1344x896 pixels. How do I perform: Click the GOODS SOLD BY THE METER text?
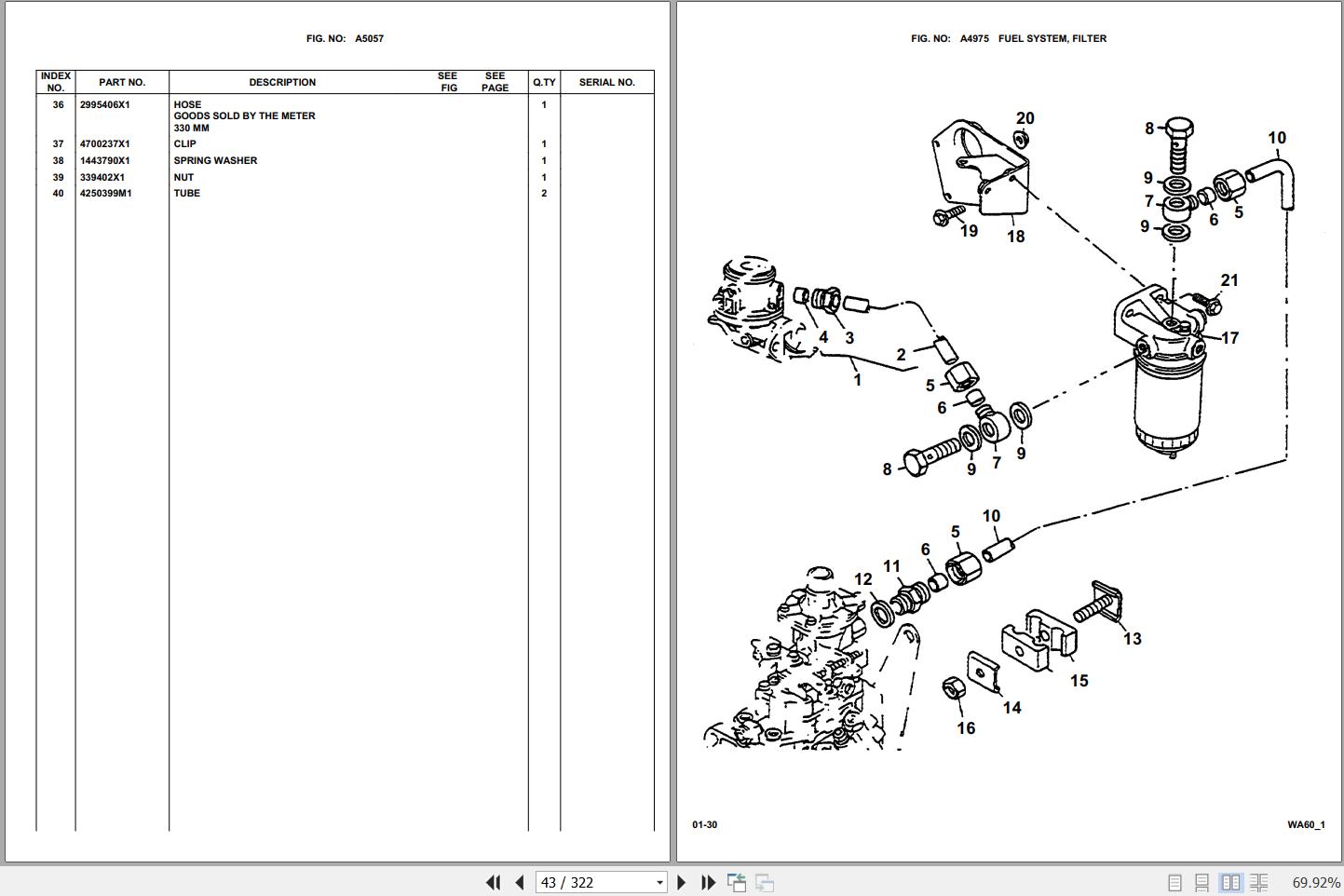pos(244,116)
